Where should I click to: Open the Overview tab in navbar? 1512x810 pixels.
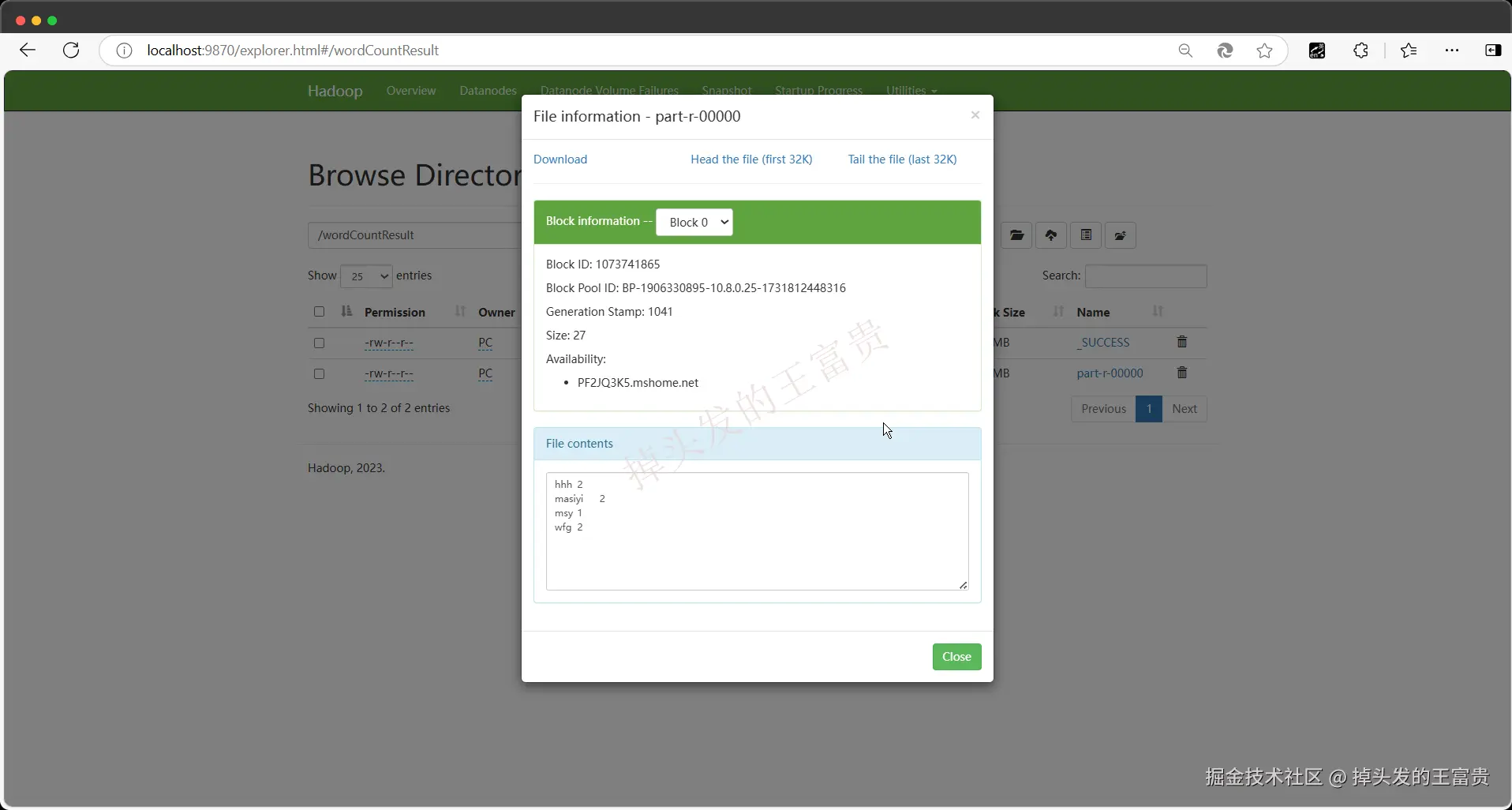411,91
